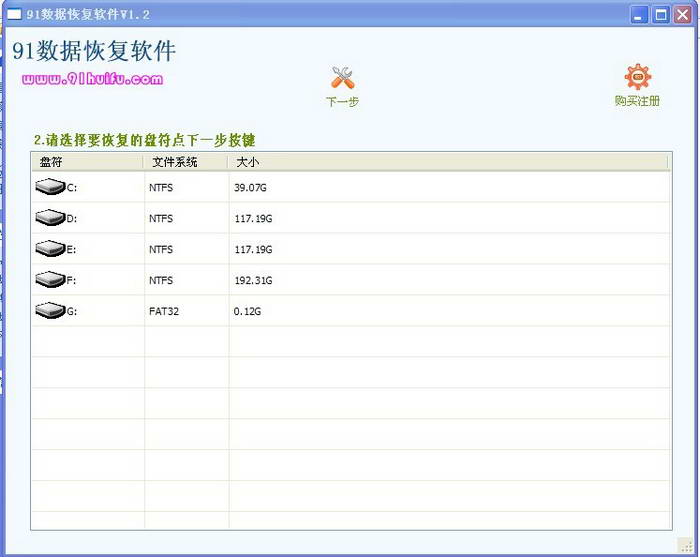700x557 pixels.
Task: Select the E: drive icon
Action: [x=50, y=248]
